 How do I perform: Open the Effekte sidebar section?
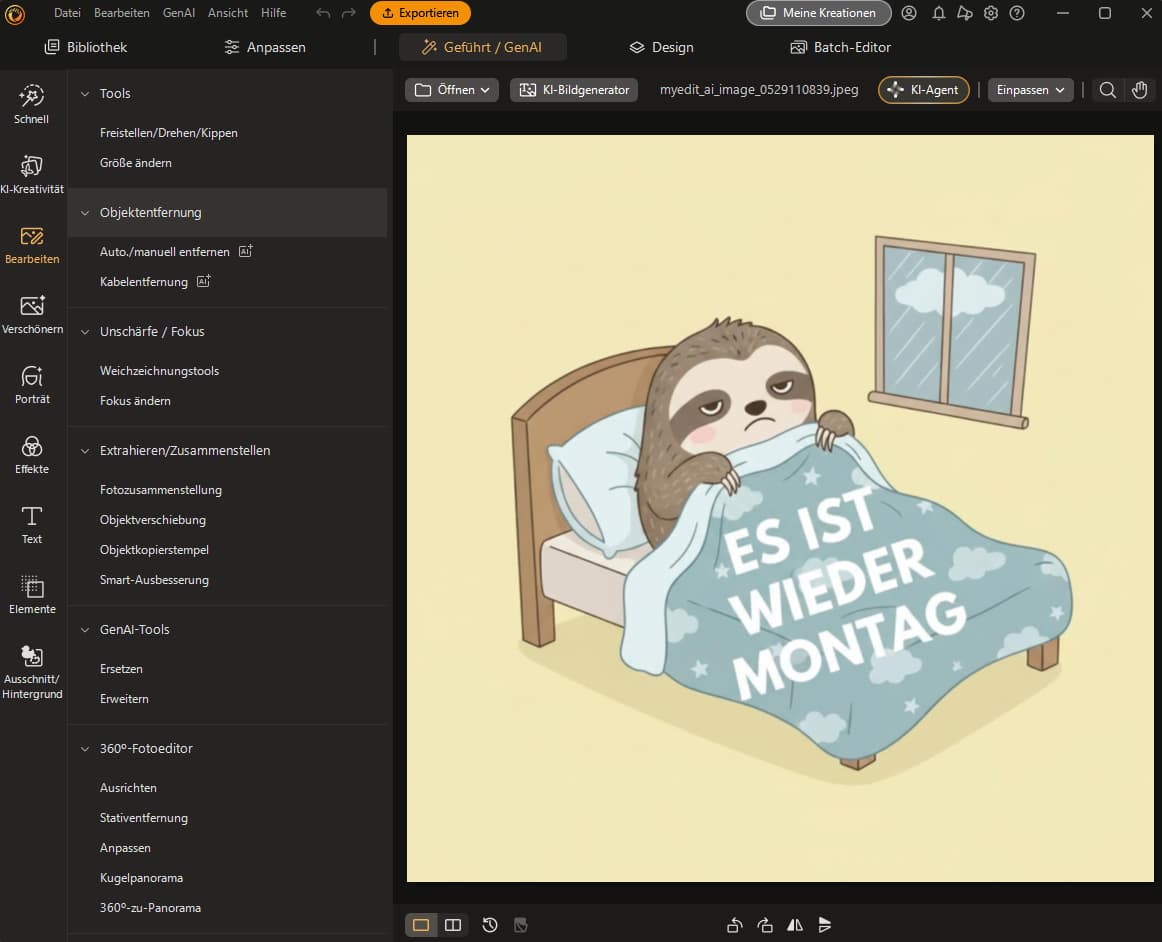pyautogui.click(x=31, y=454)
